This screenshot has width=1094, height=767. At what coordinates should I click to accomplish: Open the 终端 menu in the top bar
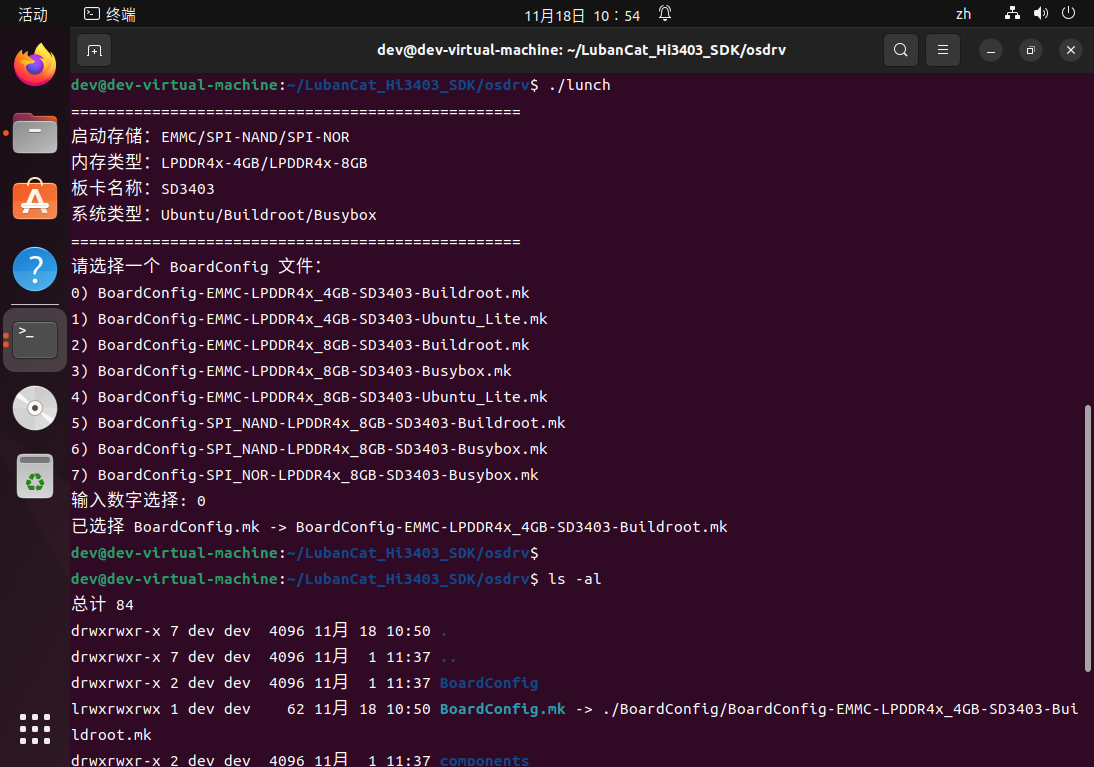[108, 14]
